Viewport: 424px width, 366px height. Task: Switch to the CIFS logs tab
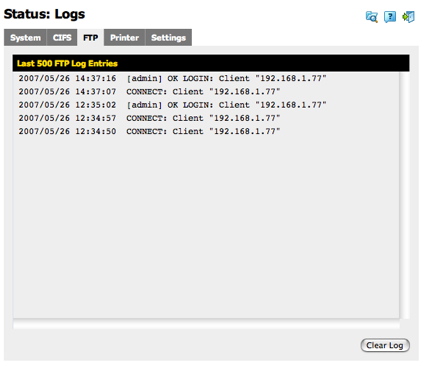point(62,38)
